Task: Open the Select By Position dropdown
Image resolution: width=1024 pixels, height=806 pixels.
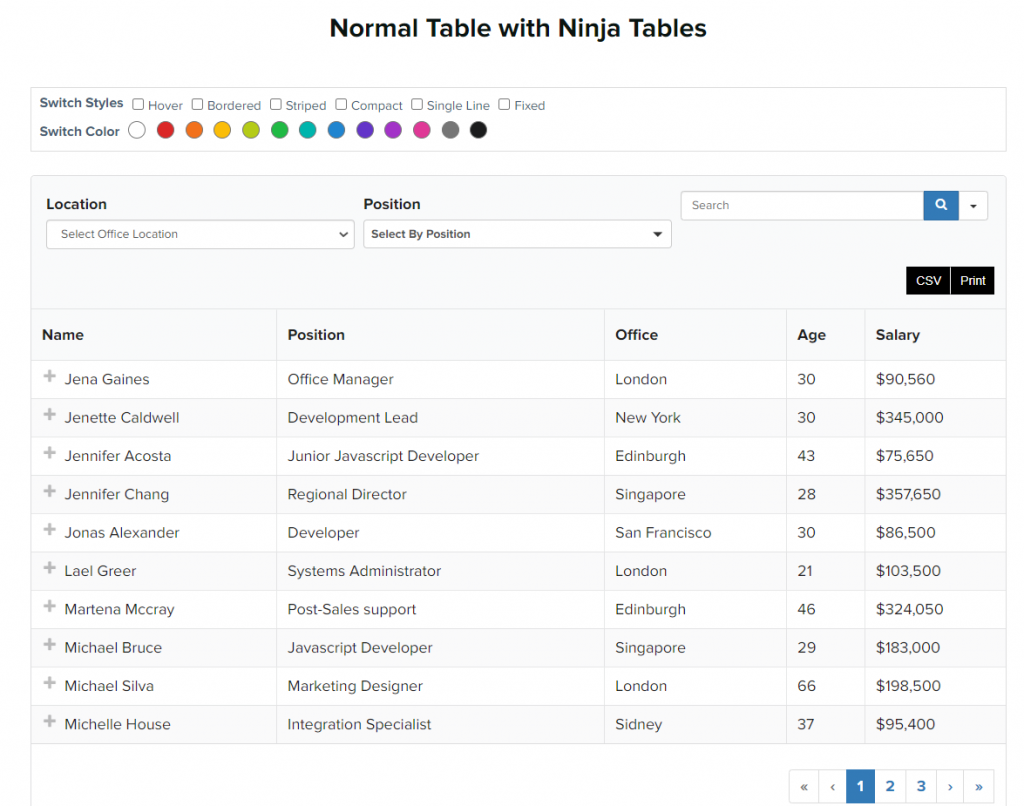Action: point(517,234)
